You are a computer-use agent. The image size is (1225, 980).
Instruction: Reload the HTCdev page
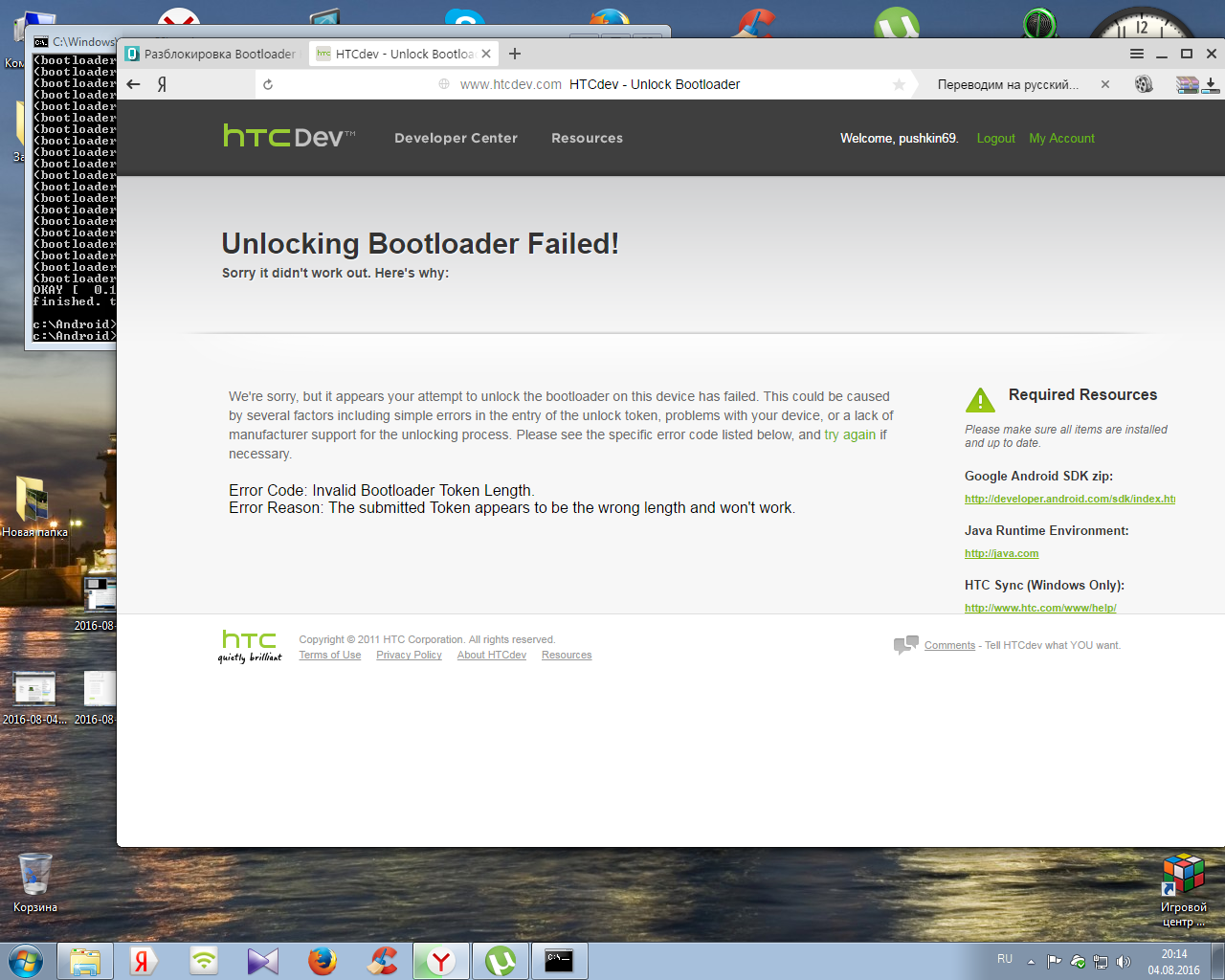pyautogui.click(x=268, y=84)
